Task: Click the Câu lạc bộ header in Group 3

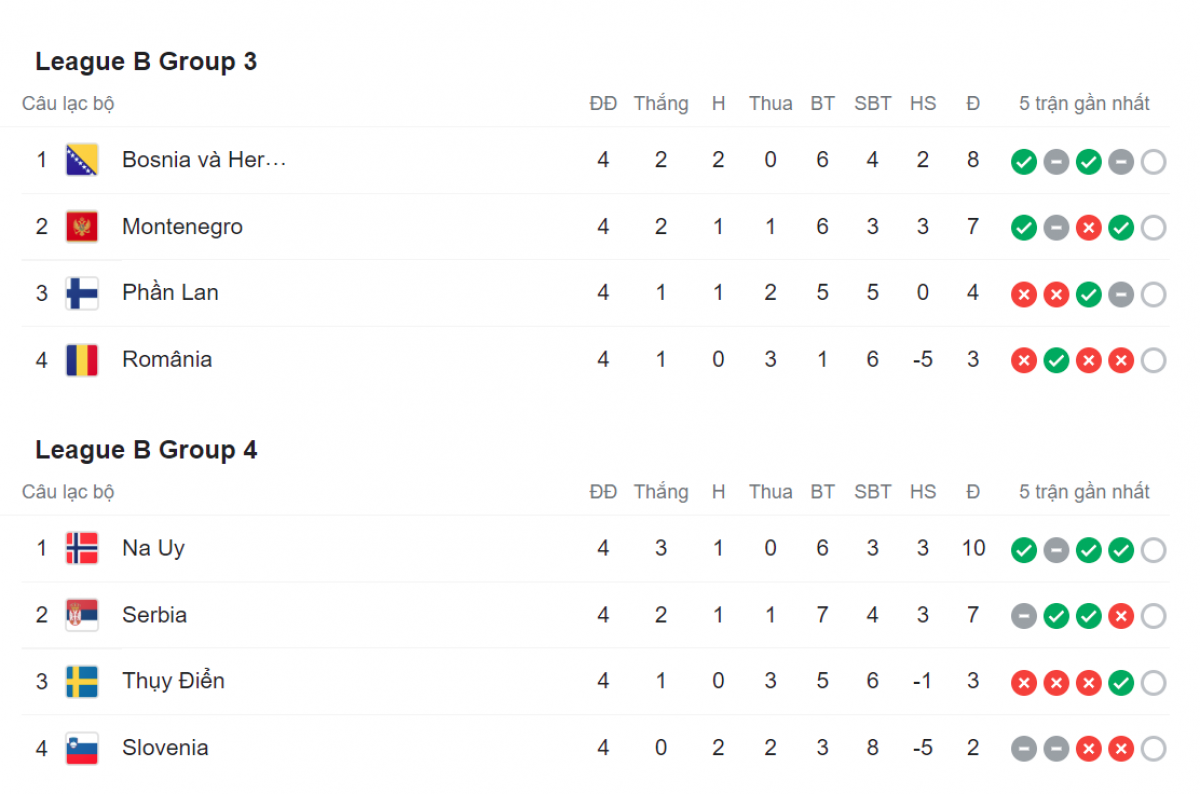Action: coord(68,104)
